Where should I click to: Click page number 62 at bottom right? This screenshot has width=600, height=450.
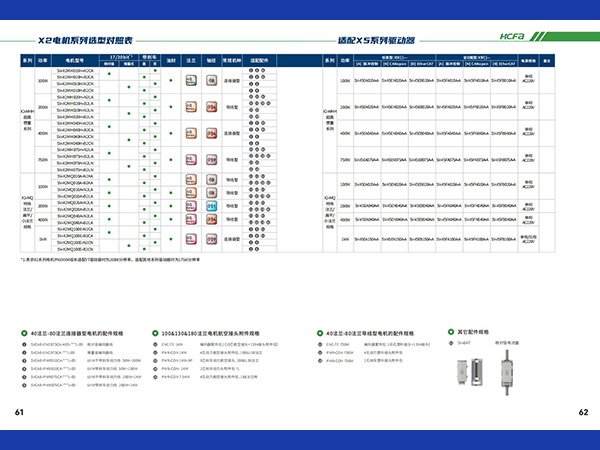[582, 412]
